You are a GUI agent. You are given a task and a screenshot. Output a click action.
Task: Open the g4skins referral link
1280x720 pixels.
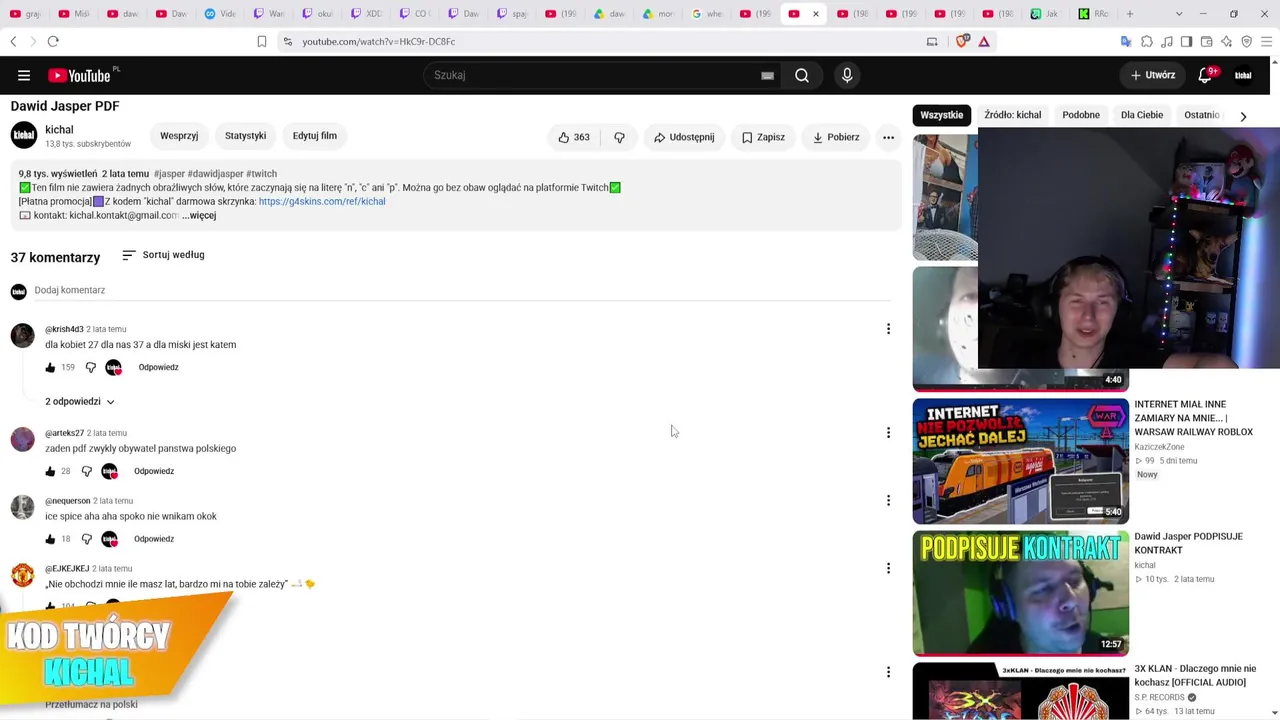click(x=322, y=201)
